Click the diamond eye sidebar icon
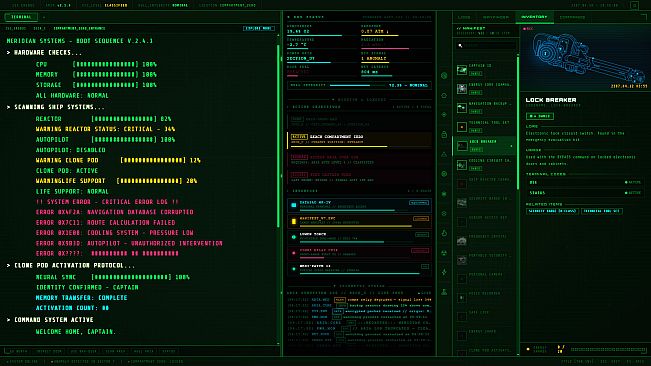 click(x=444, y=115)
